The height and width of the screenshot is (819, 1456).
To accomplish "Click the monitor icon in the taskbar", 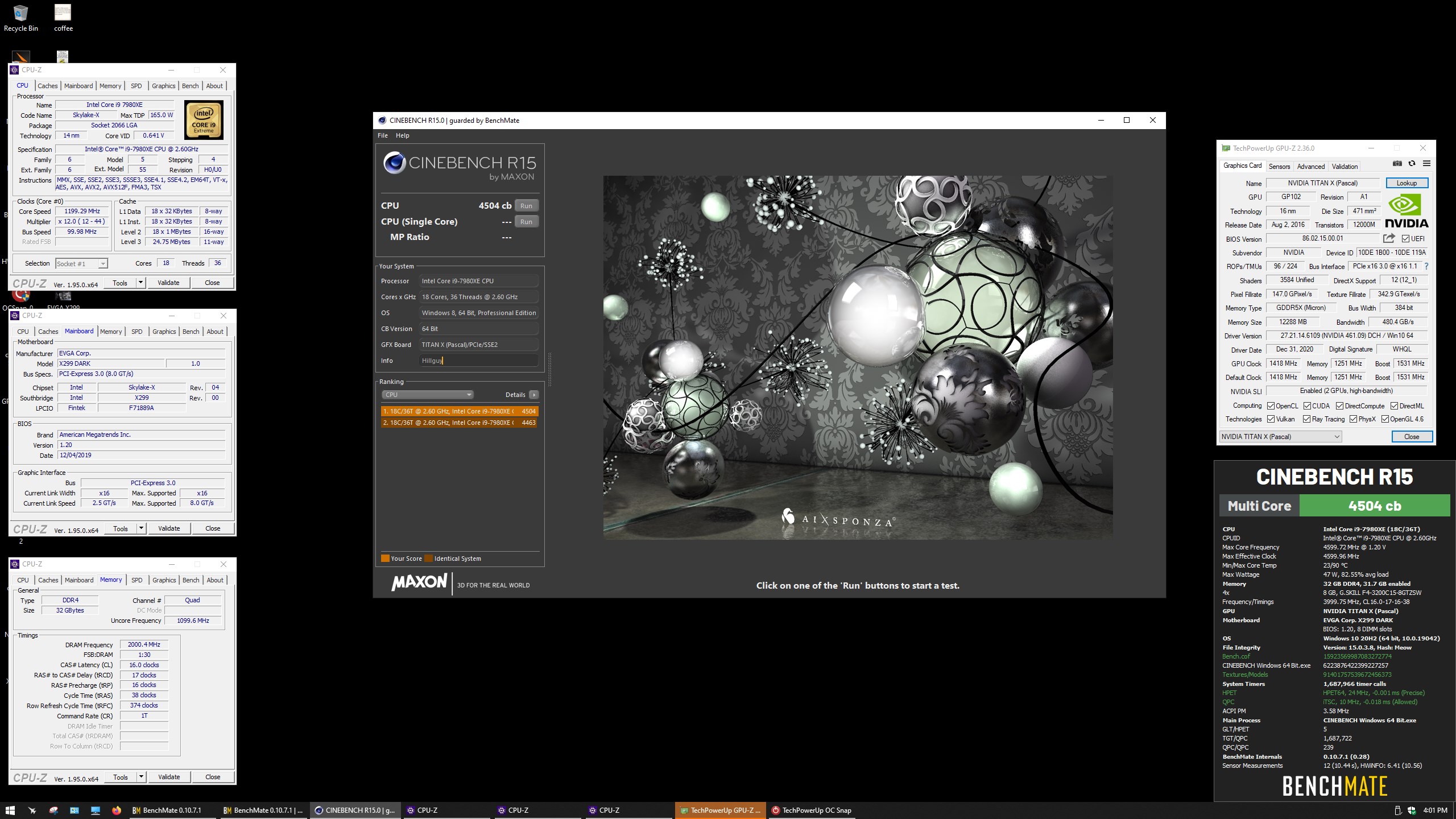I will tap(96, 810).
